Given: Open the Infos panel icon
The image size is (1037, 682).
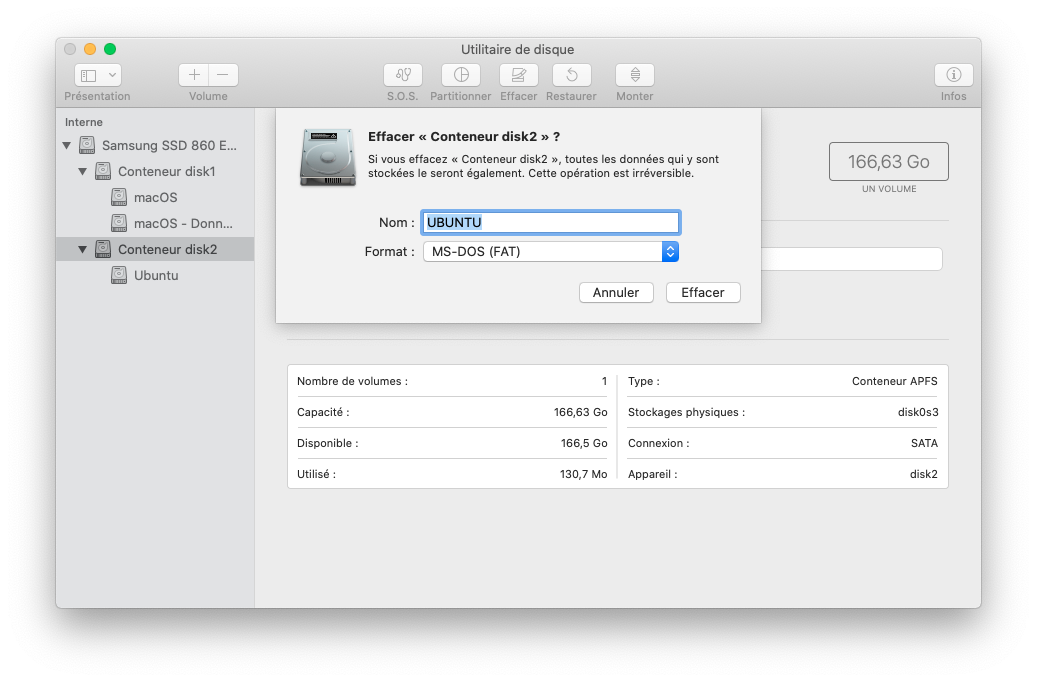Looking at the screenshot, I should tap(954, 75).
